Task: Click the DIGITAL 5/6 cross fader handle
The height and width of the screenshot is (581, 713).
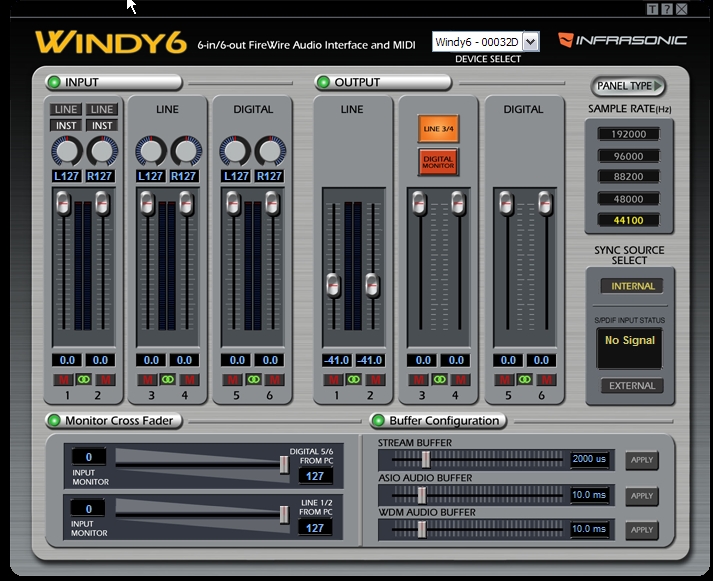Action: 284,465
